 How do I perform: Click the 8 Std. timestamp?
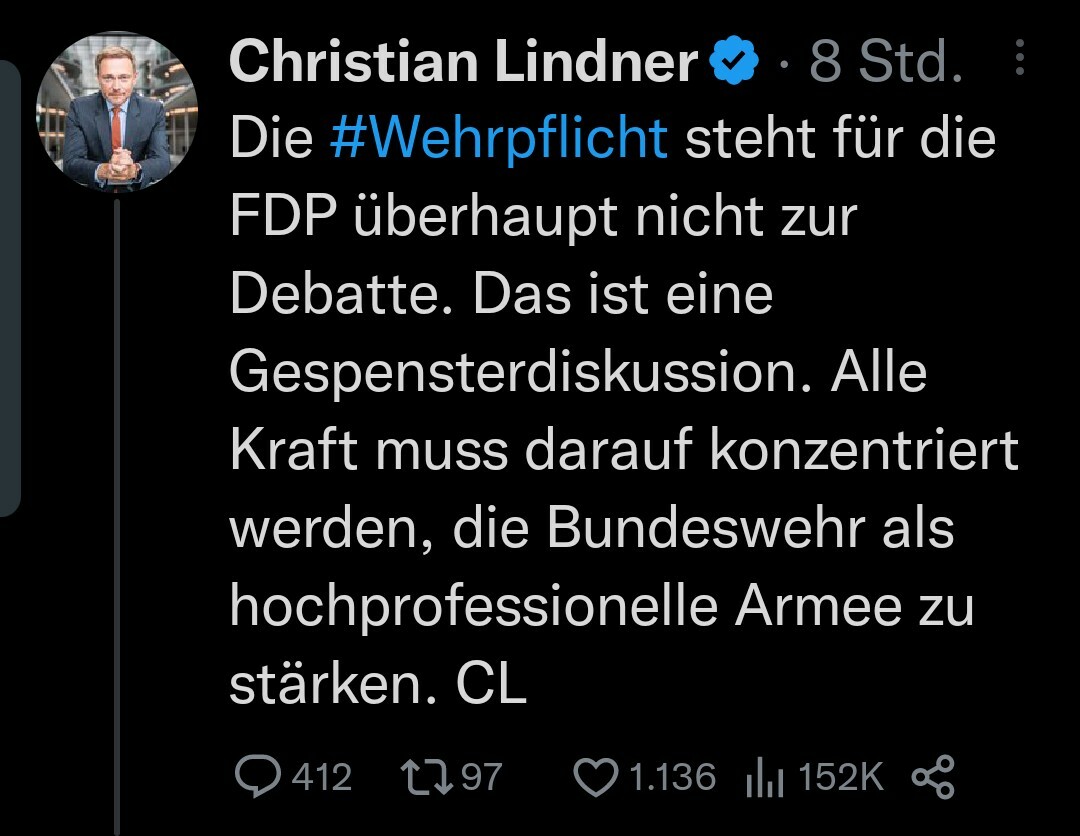coord(886,61)
